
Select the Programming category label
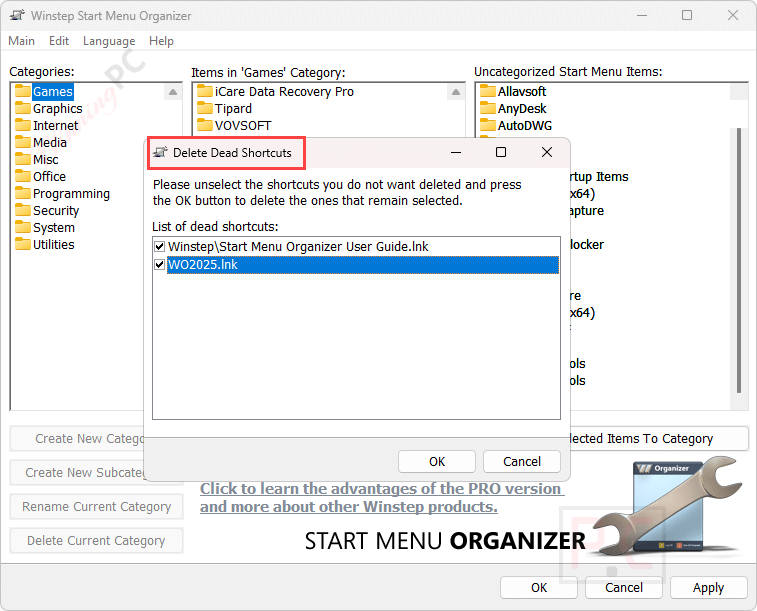tap(71, 194)
